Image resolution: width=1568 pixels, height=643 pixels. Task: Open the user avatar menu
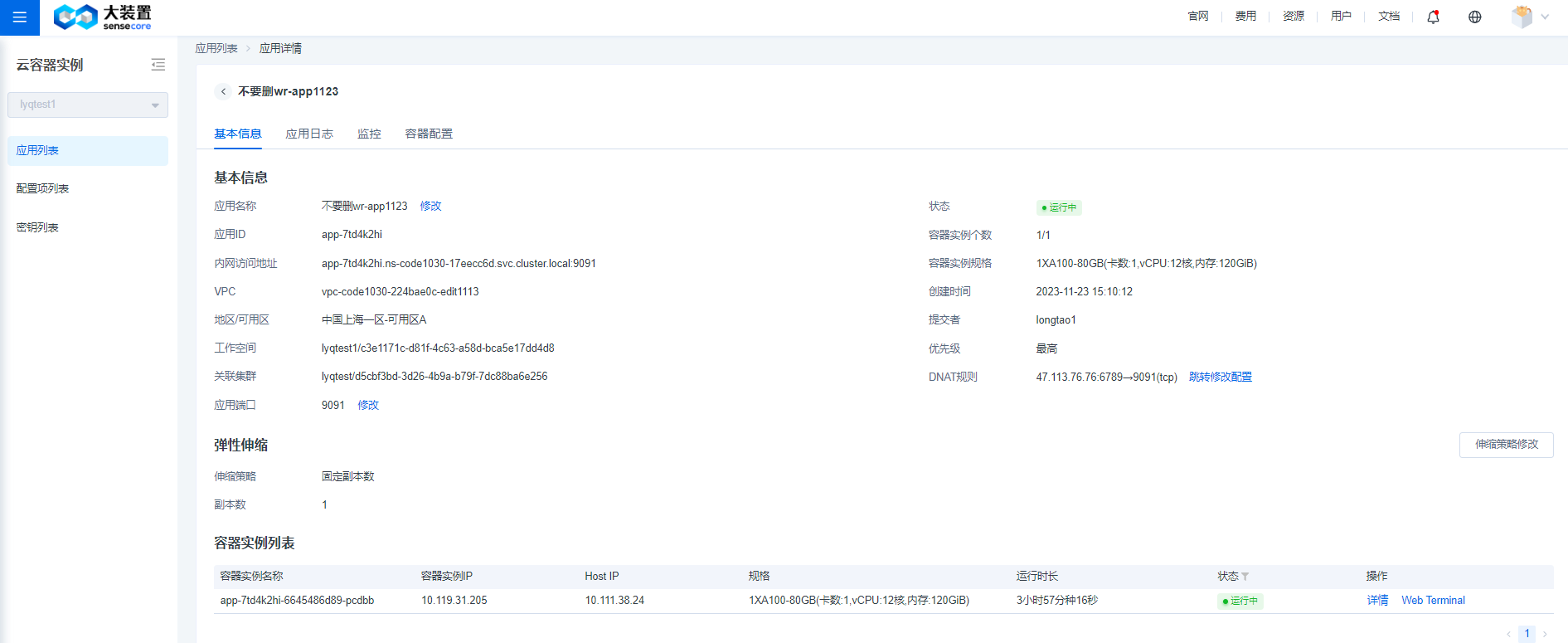click(x=1522, y=17)
